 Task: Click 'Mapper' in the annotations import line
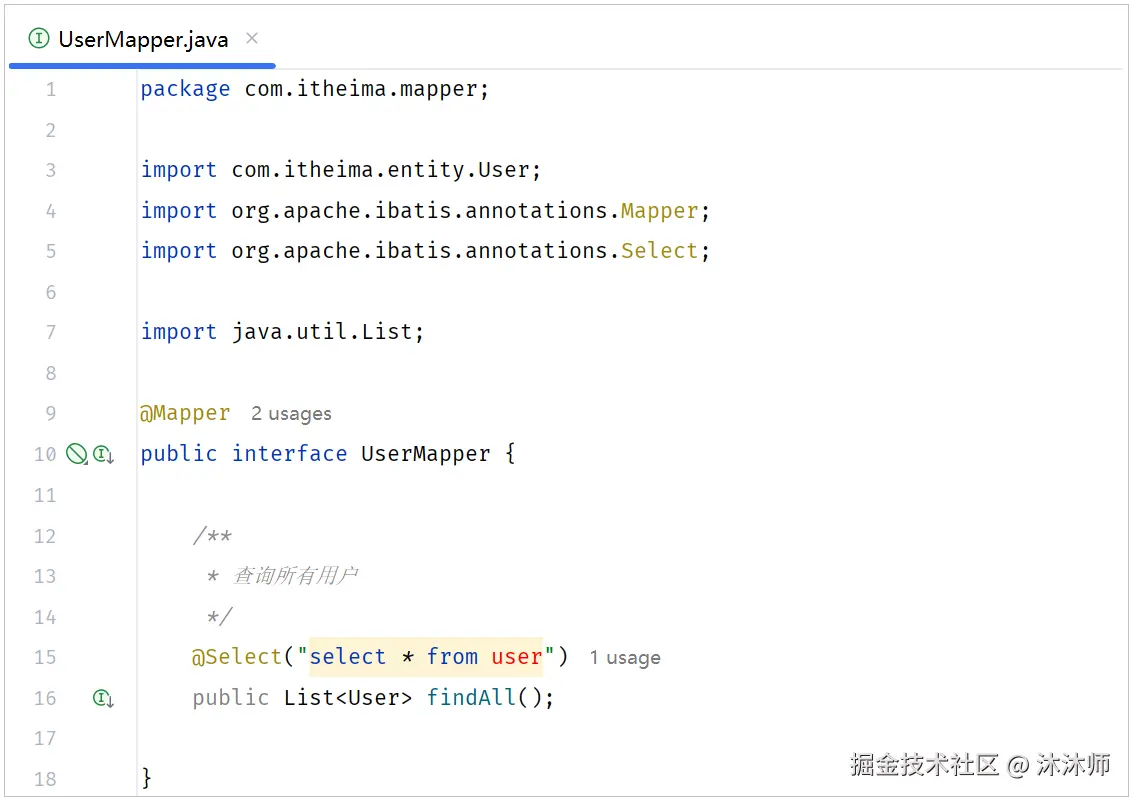[x=660, y=211]
